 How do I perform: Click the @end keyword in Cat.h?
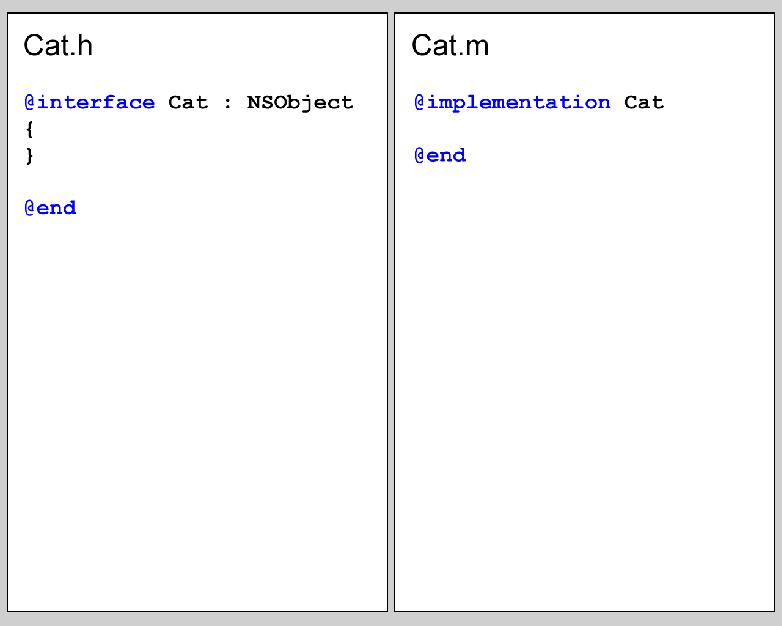pos(50,208)
